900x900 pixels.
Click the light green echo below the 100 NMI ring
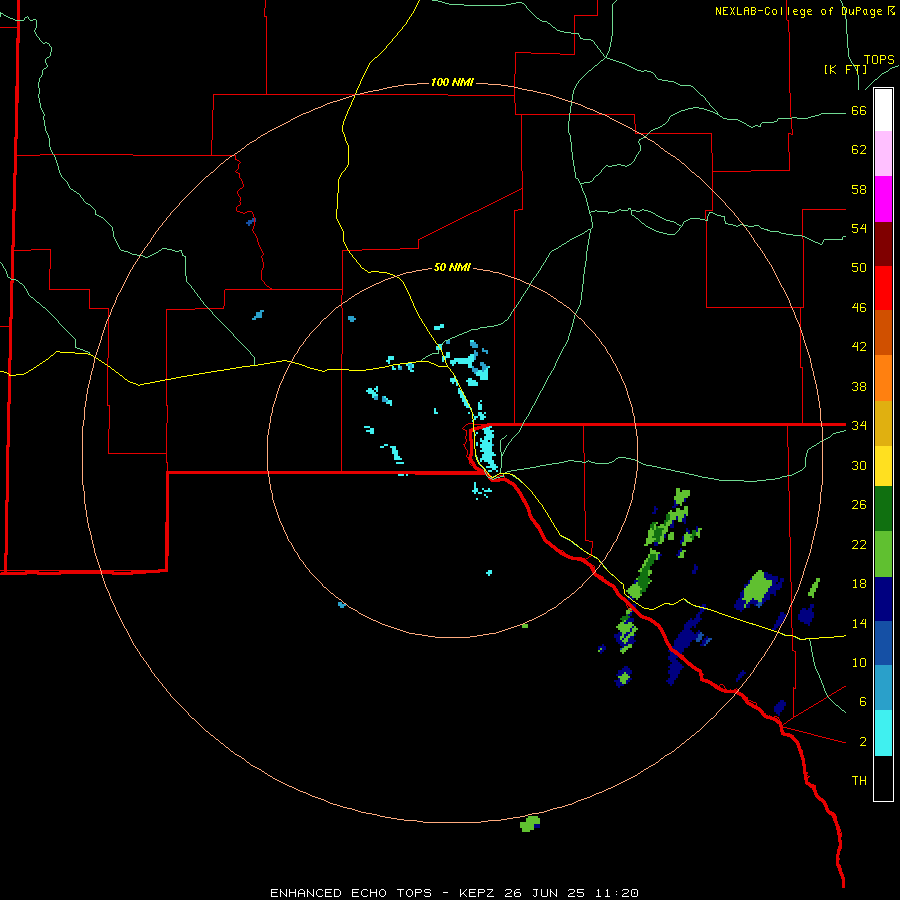coord(530,824)
